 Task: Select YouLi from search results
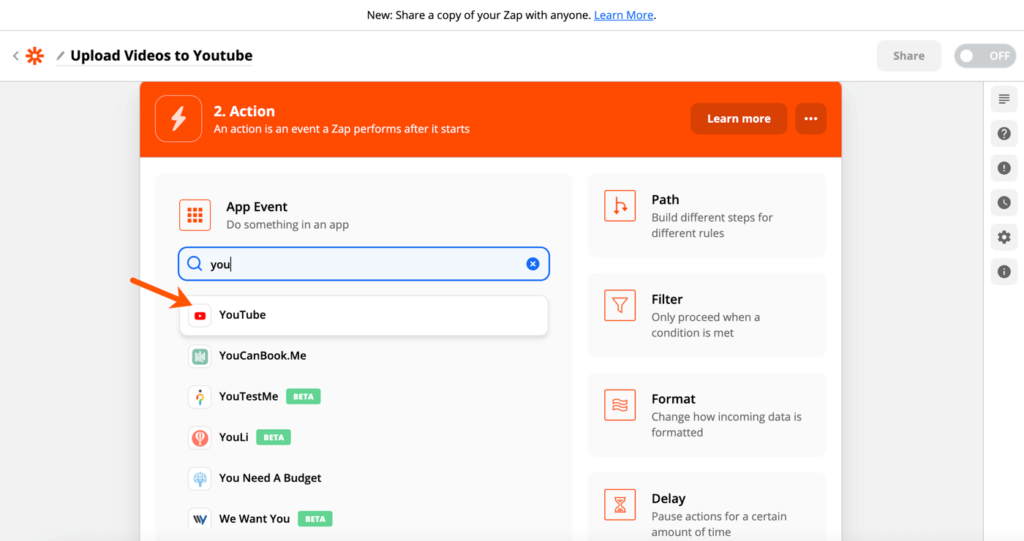click(364, 437)
